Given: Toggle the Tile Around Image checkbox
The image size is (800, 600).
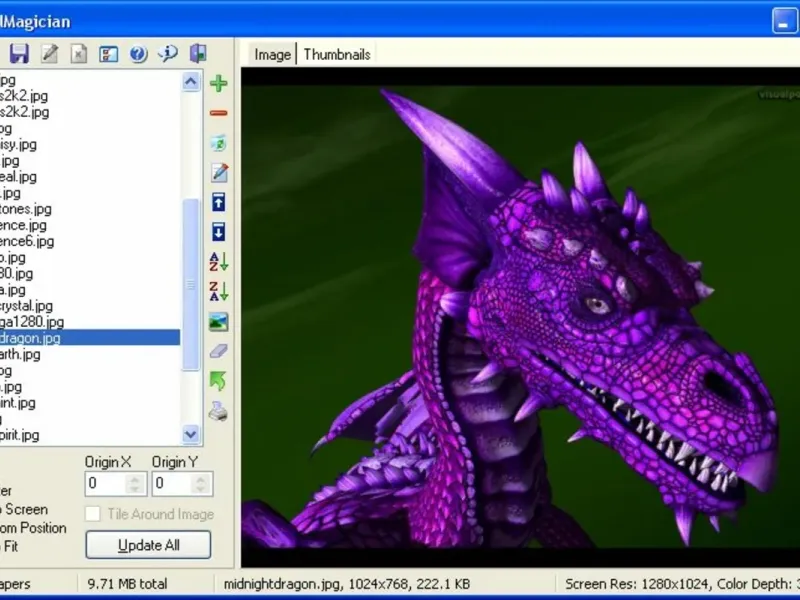Looking at the screenshot, I should tap(92, 514).
